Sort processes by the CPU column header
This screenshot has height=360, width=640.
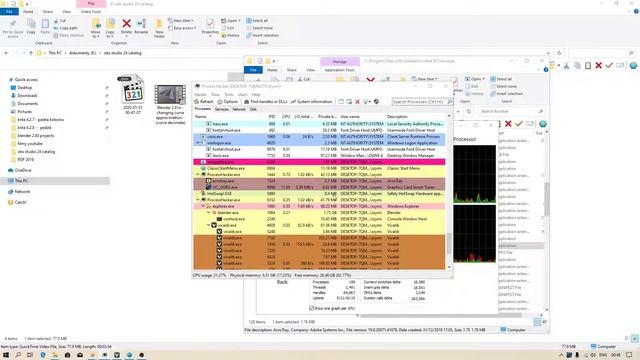pos(286,117)
